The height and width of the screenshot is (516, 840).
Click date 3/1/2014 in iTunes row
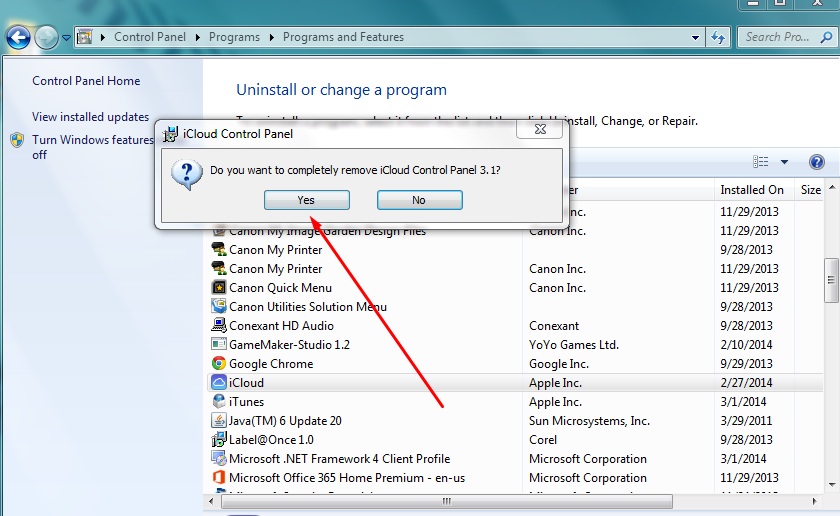point(743,401)
